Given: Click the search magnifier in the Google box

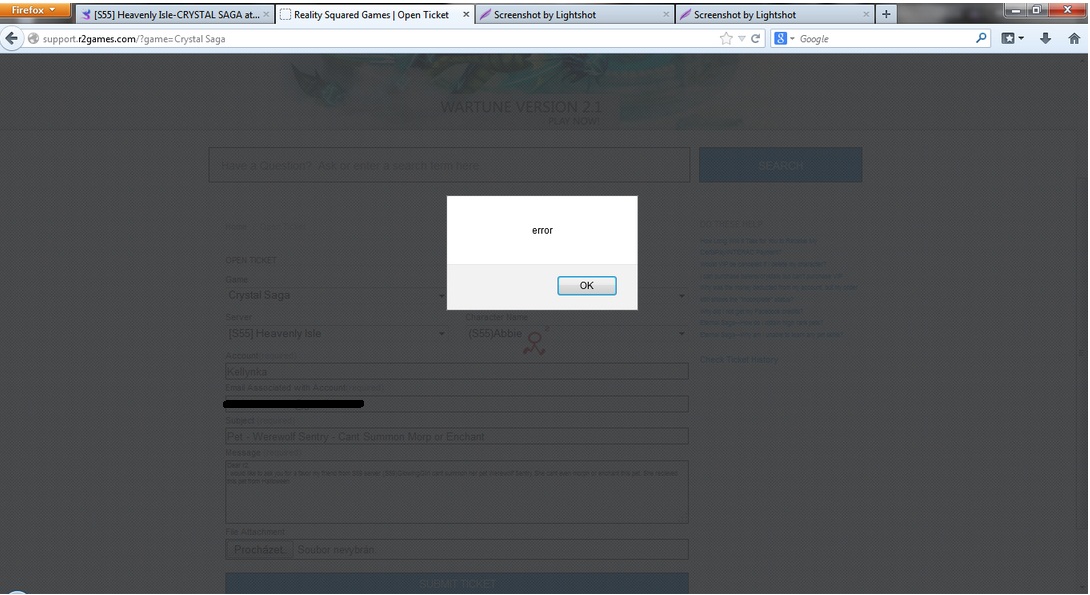Looking at the screenshot, I should pyautogui.click(x=981, y=39).
